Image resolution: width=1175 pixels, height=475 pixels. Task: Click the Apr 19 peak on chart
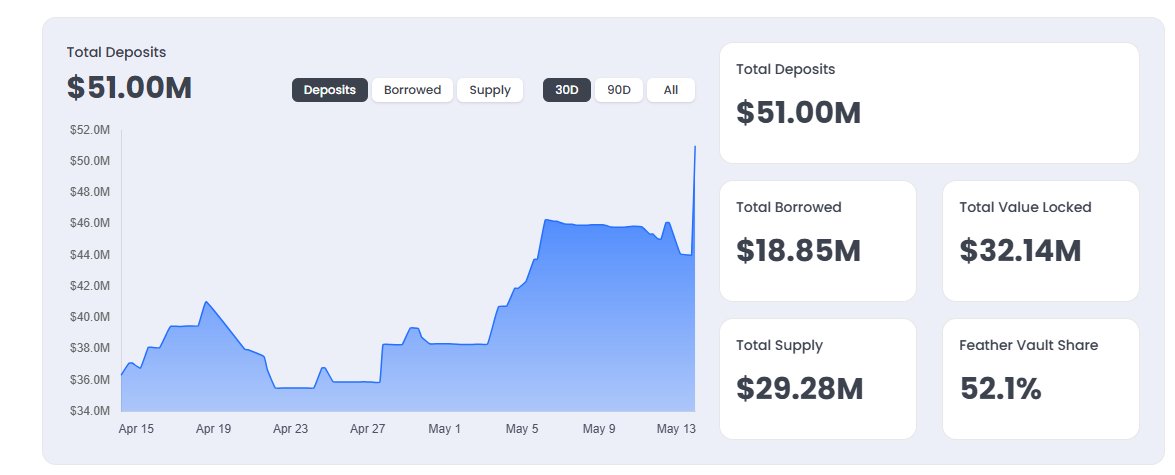pos(206,302)
